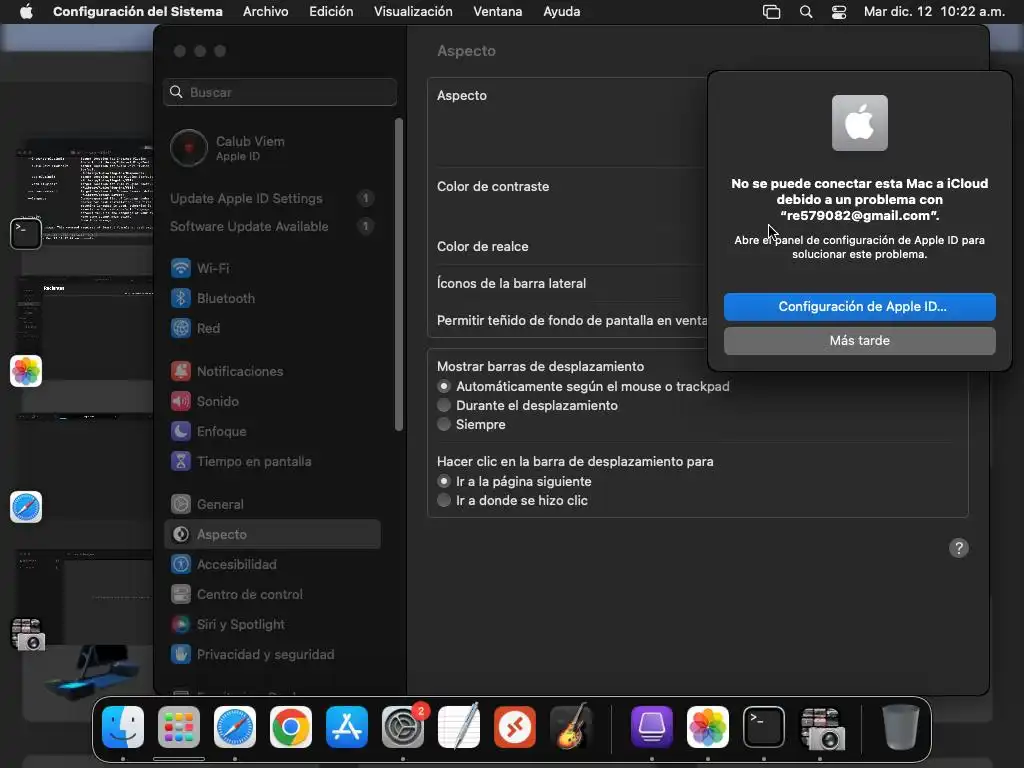Choose Ir a donde se hizo clic

point(444,500)
